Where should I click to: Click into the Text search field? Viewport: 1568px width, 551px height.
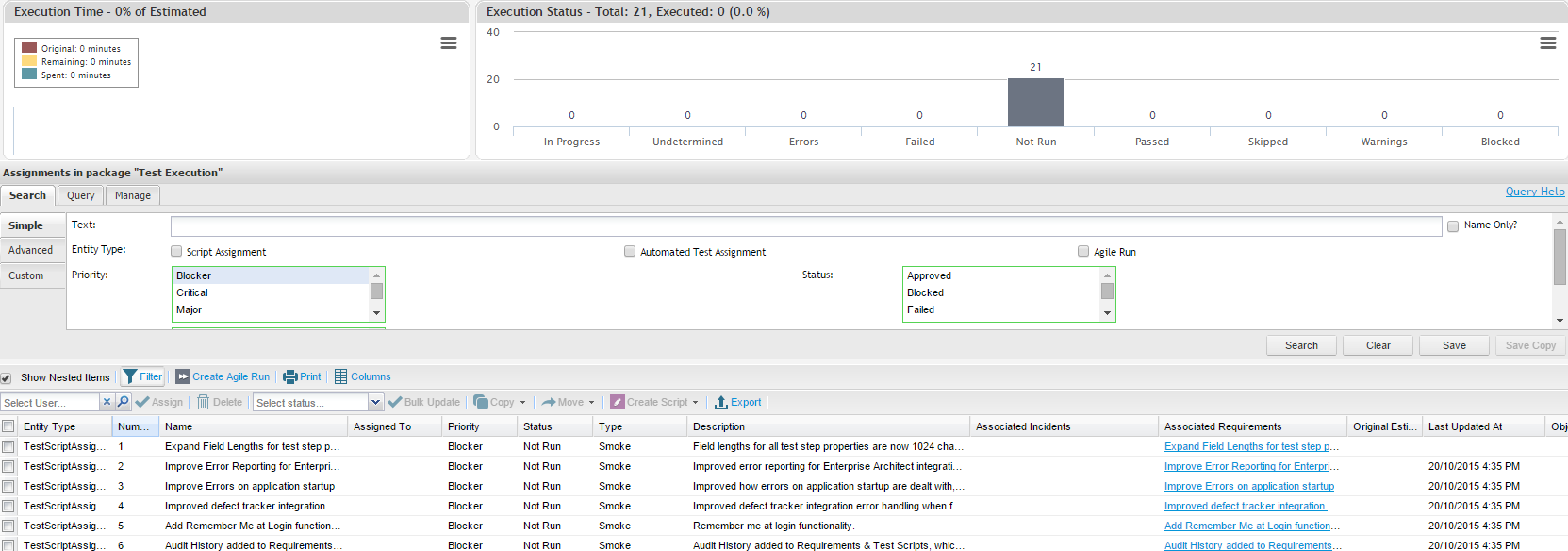(x=805, y=226)
